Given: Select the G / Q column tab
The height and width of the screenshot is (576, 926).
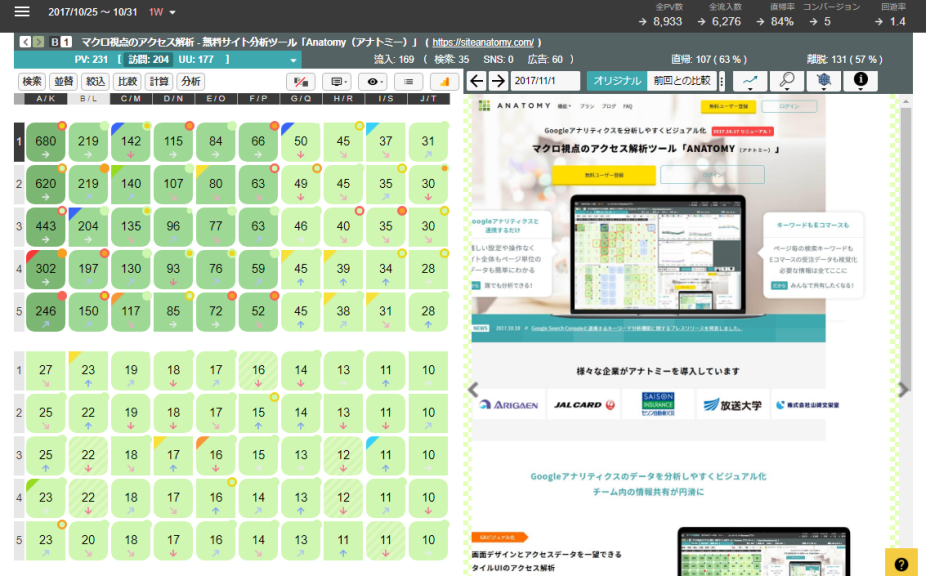Looking at the screenshot, I should pos(301,99).
